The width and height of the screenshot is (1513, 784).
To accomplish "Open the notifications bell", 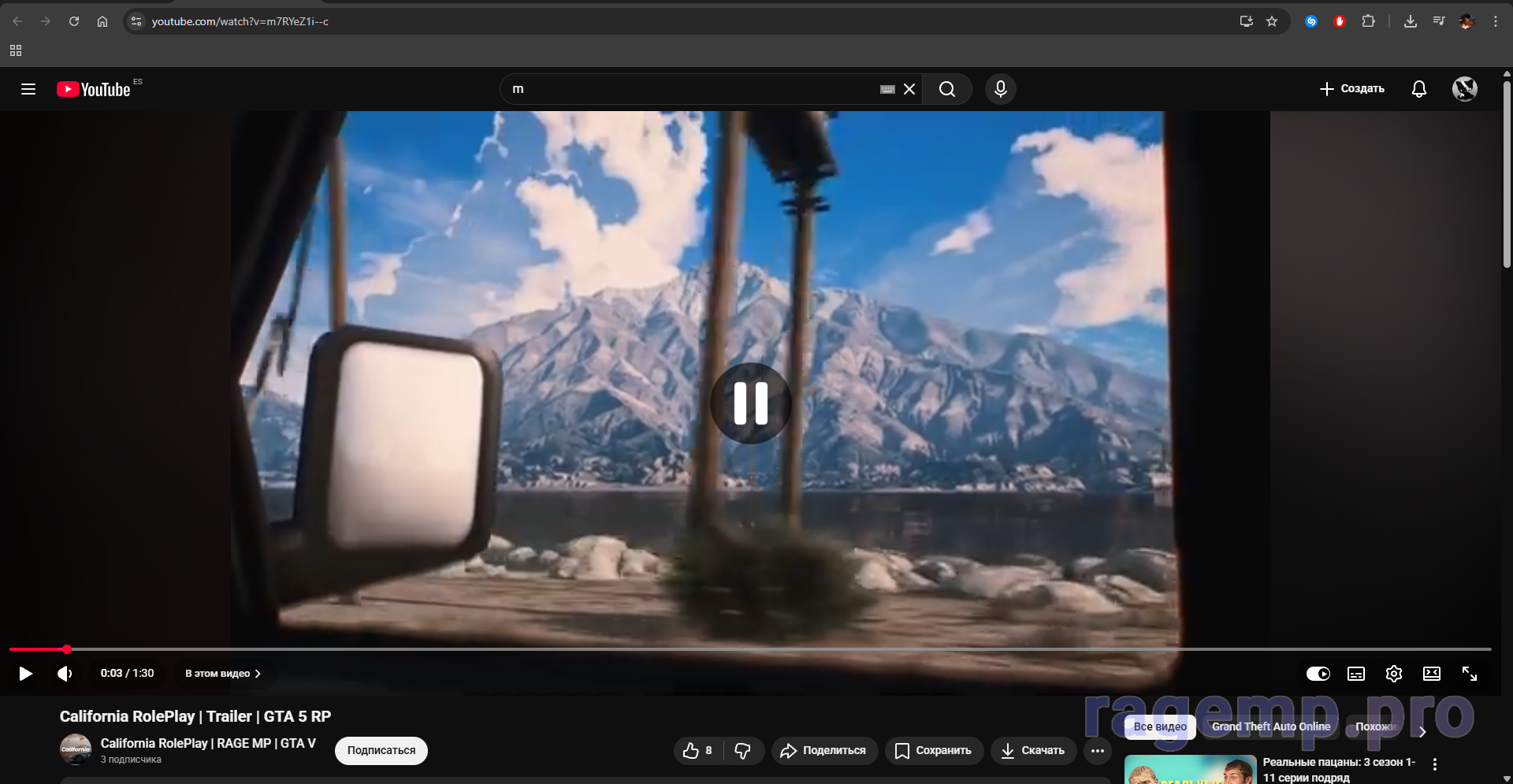I will 1418,89.
